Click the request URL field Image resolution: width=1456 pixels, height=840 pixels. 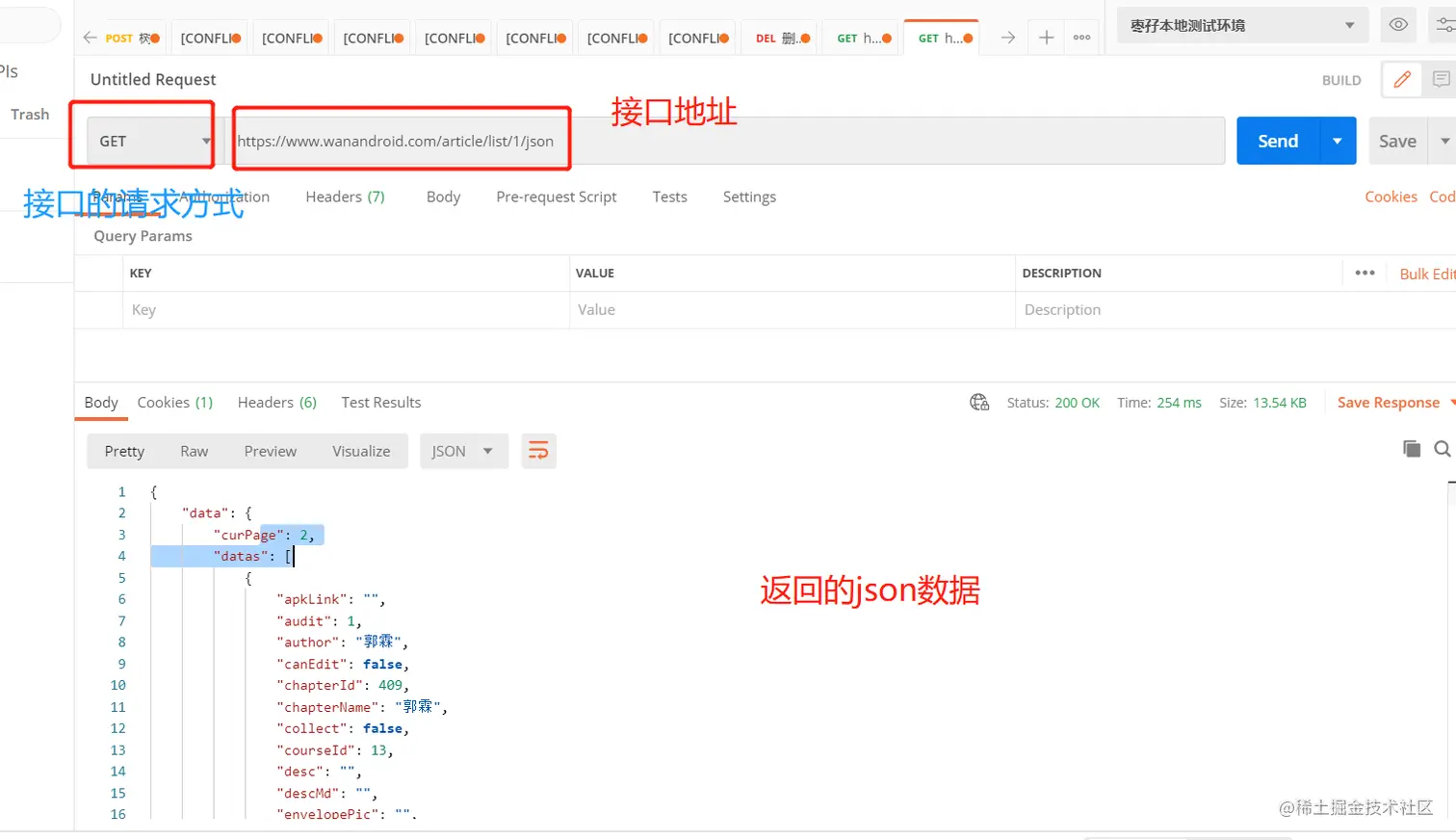pyautogui.click(x=725, y=141)
